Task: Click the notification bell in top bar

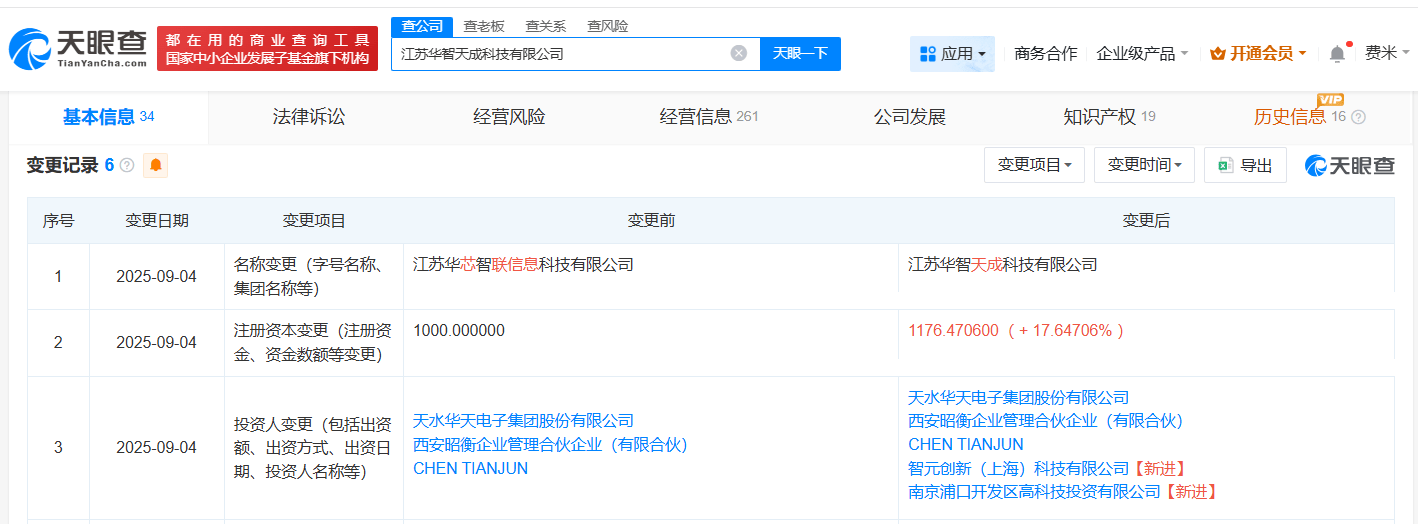Action: click(x=1337, y=54)
